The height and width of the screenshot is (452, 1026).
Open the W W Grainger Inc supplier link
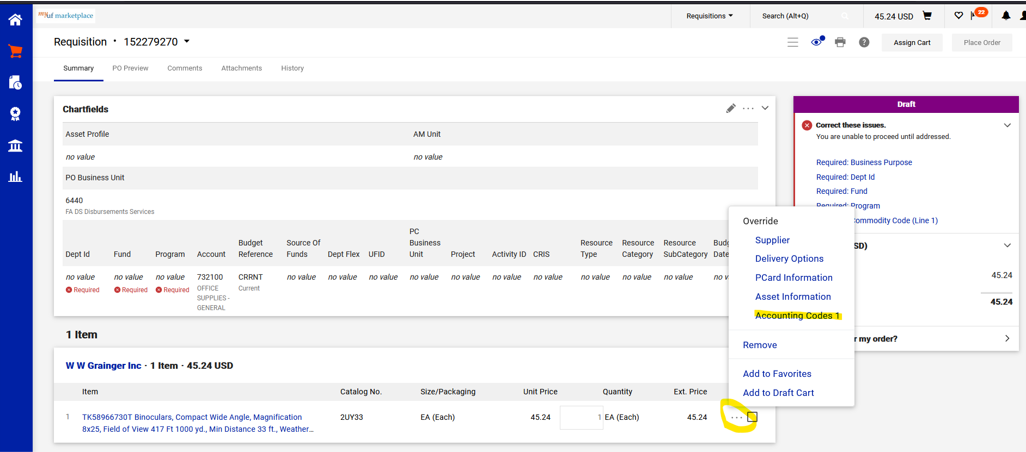[104, 366]
